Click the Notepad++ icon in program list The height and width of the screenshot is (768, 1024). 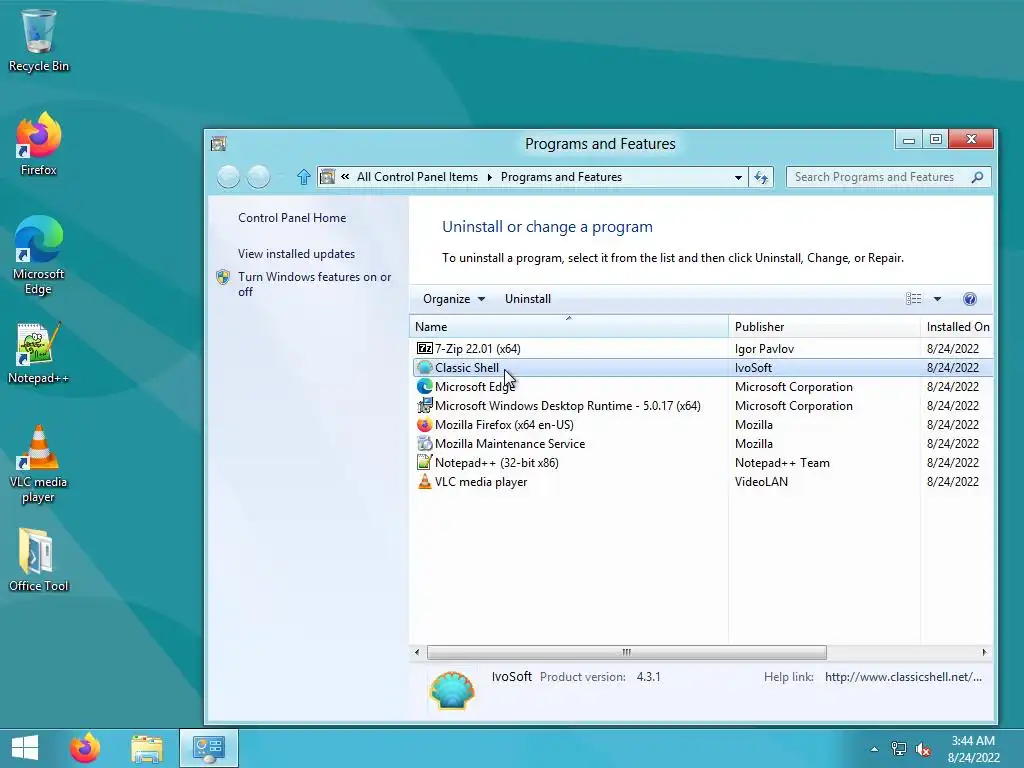point(424,462)
